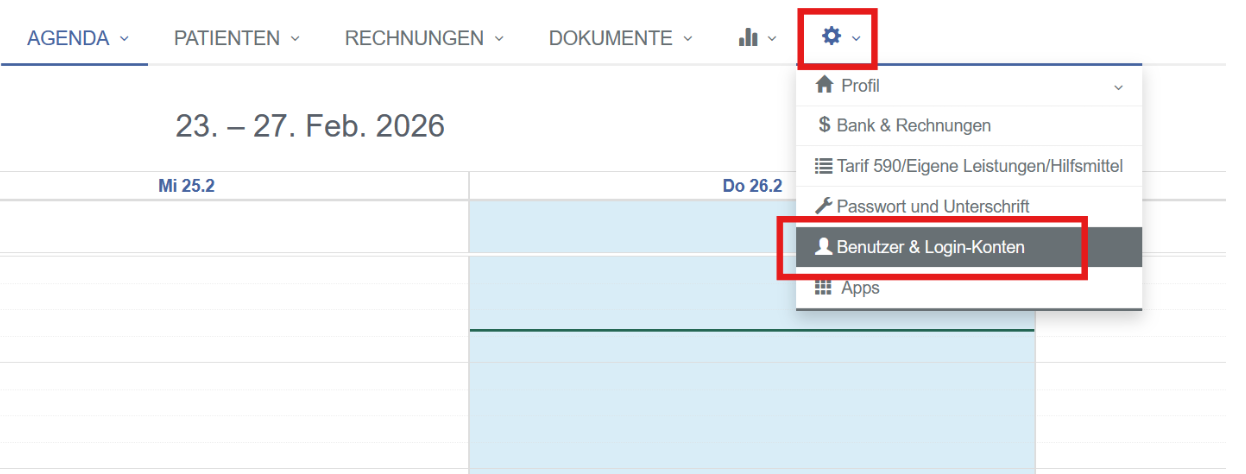Click the wrench icon for Passwort und Unterschrift
The height and width of the screenshot is (474, 1246).
(x=824, y=206)
